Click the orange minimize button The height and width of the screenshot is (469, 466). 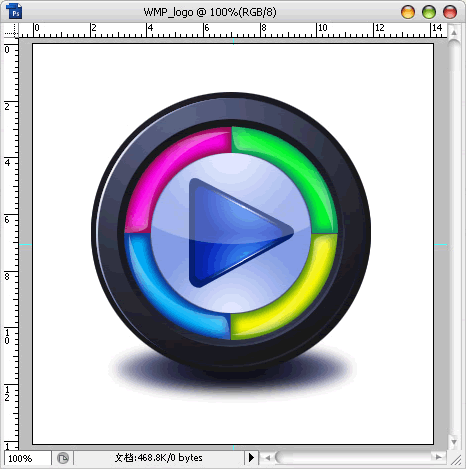[x=408, y=12]
